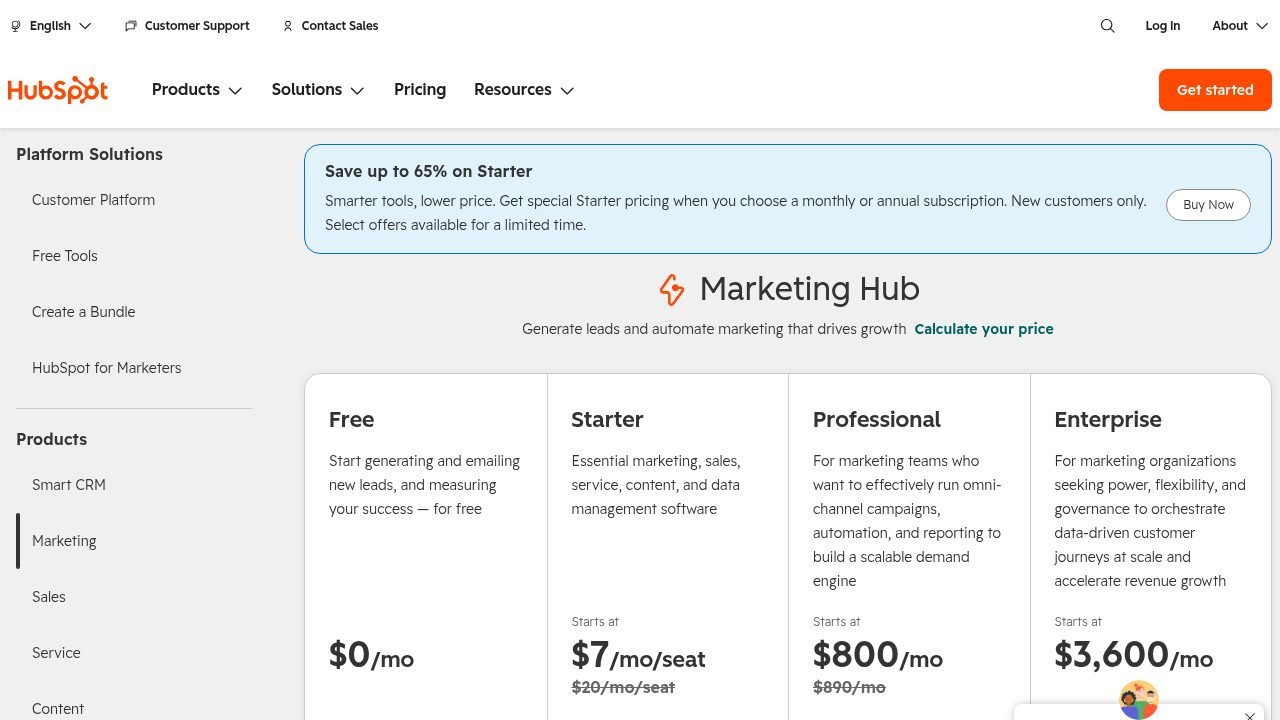Click the $800/mo Professional price
Image resolution: width=1280 pixels, height=720 pixels.
click(x=878, y=655)
